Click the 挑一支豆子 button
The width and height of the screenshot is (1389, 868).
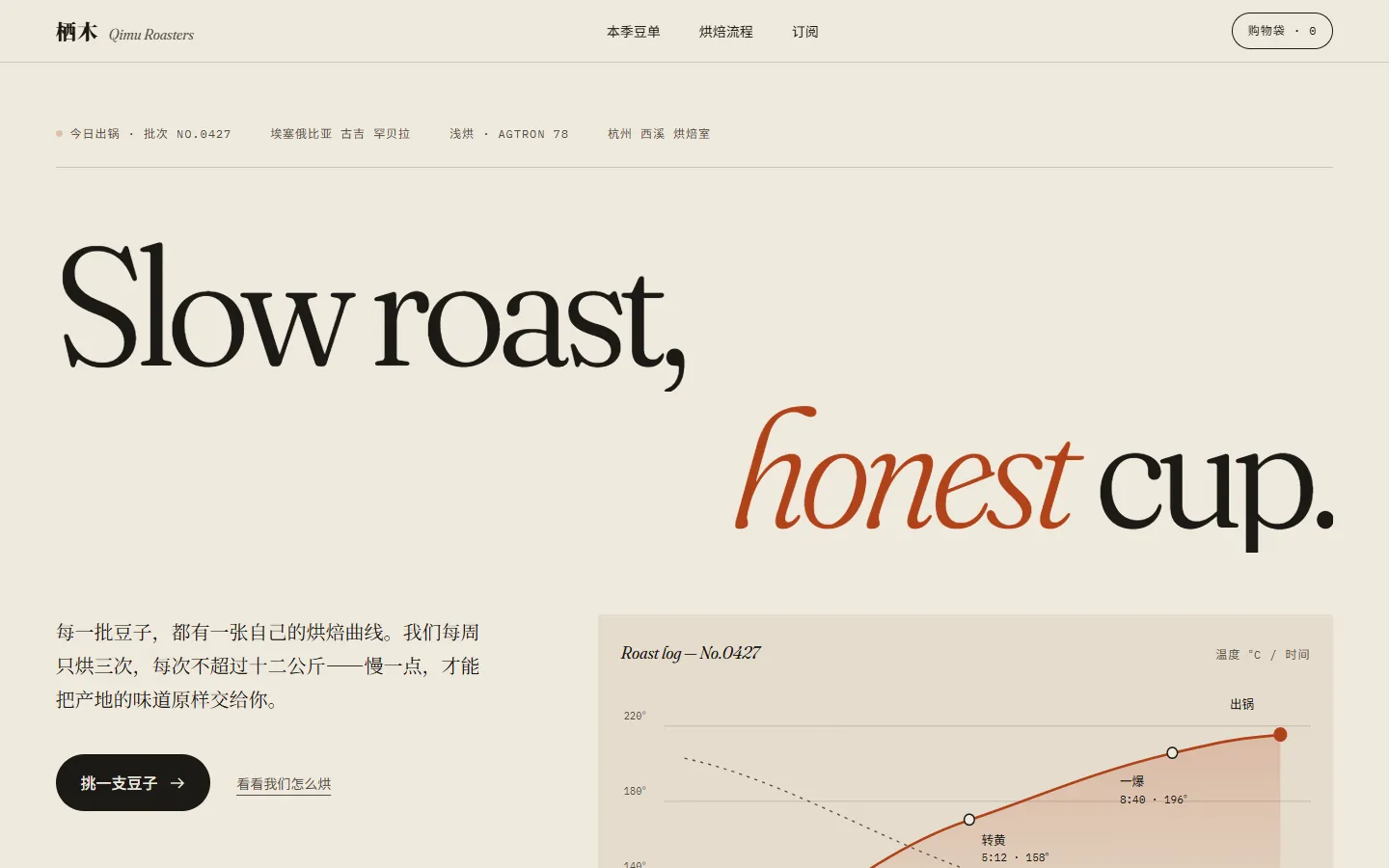133,783
